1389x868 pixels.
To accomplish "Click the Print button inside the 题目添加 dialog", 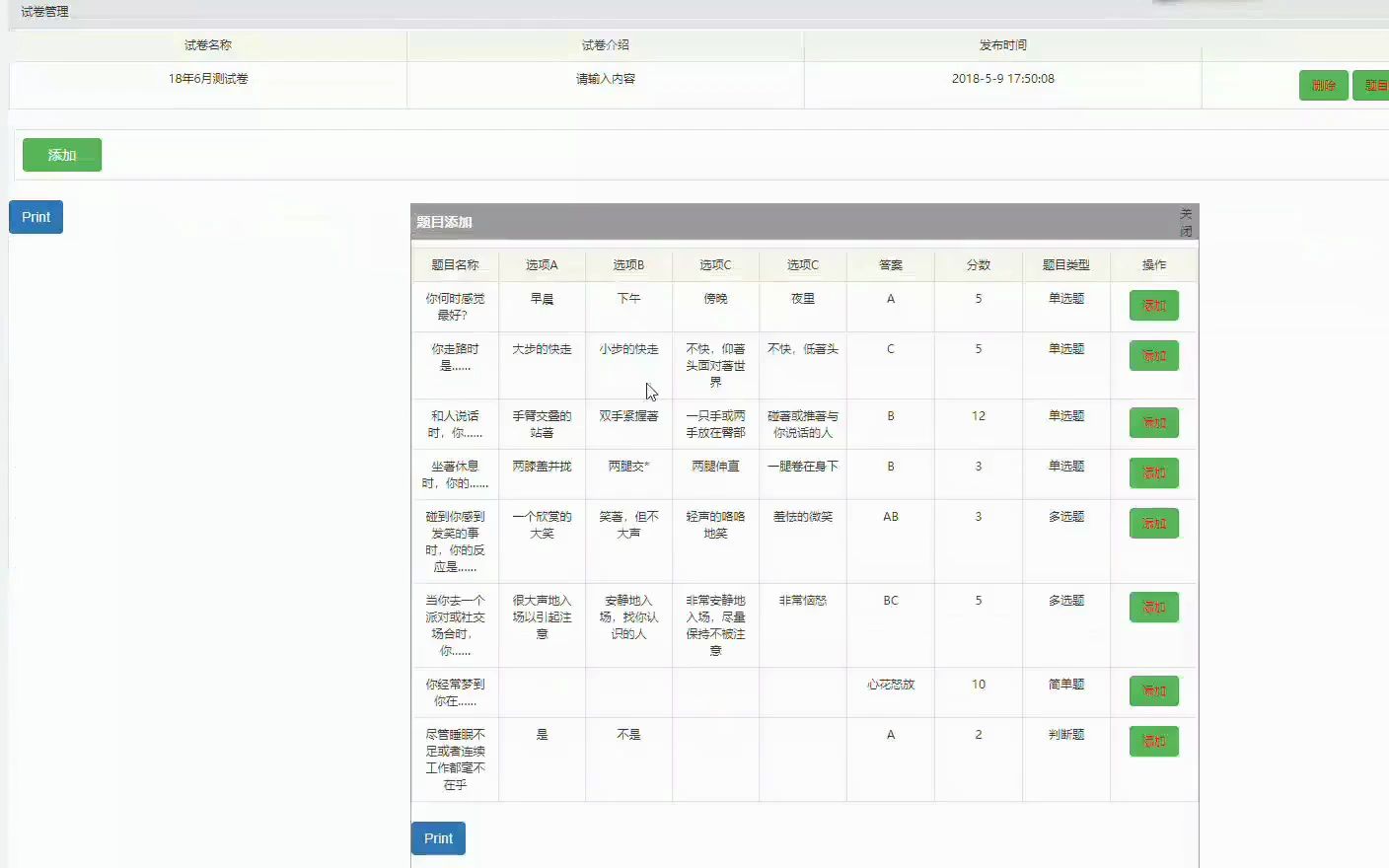I will [x=438, y=838].
